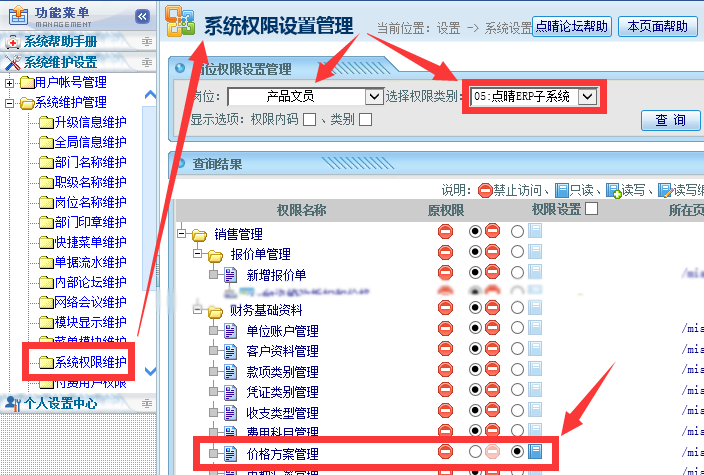Screen dimensions: 704x475
Task: Click the 查询 button
Action: tap(670, 120)
